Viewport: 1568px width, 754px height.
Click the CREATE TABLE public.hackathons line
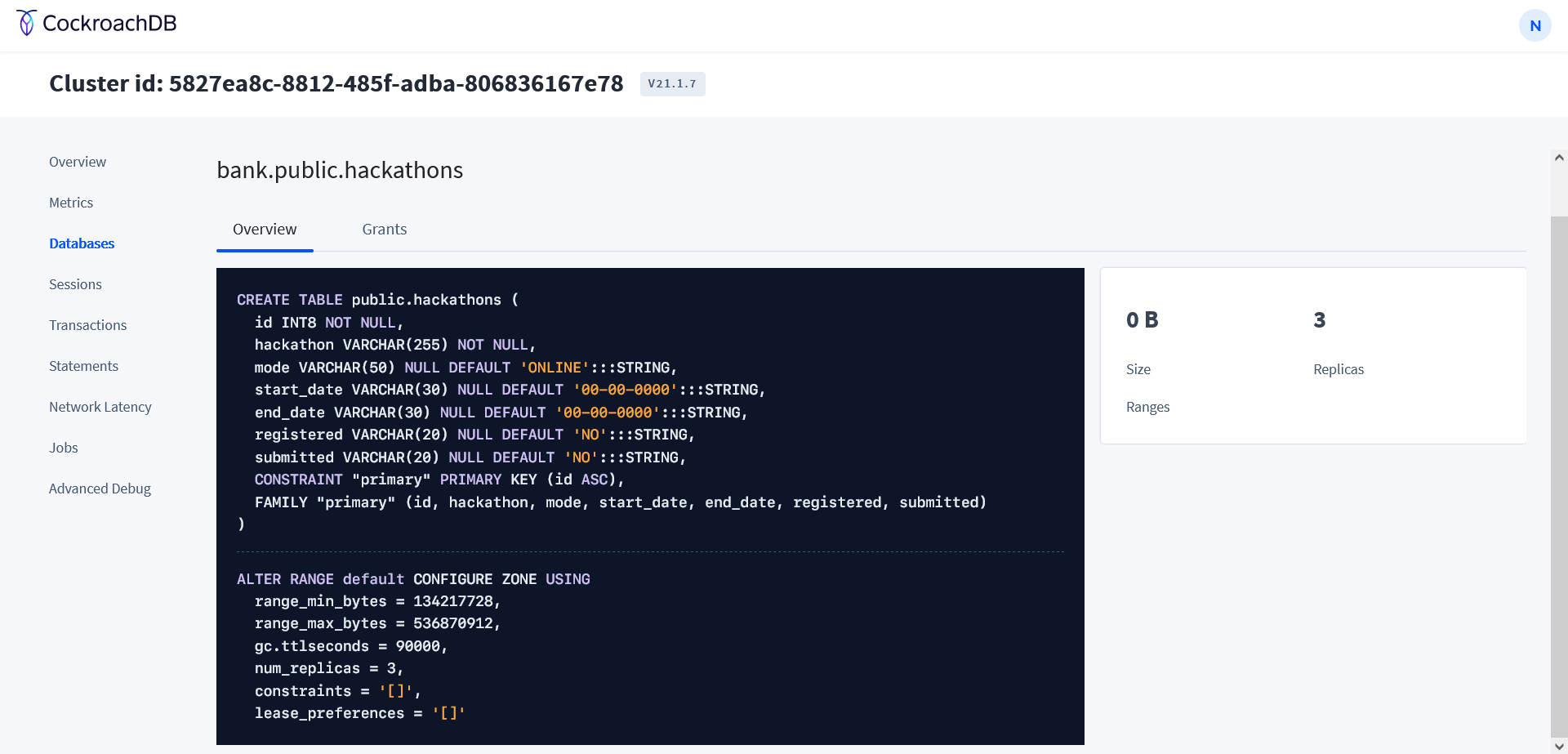(377, 300)
